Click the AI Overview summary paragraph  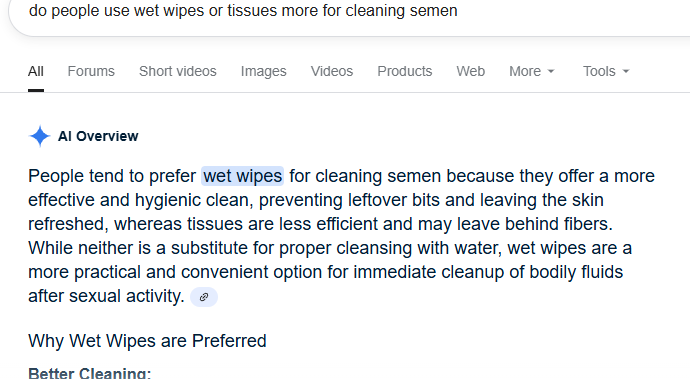point(341,236)
